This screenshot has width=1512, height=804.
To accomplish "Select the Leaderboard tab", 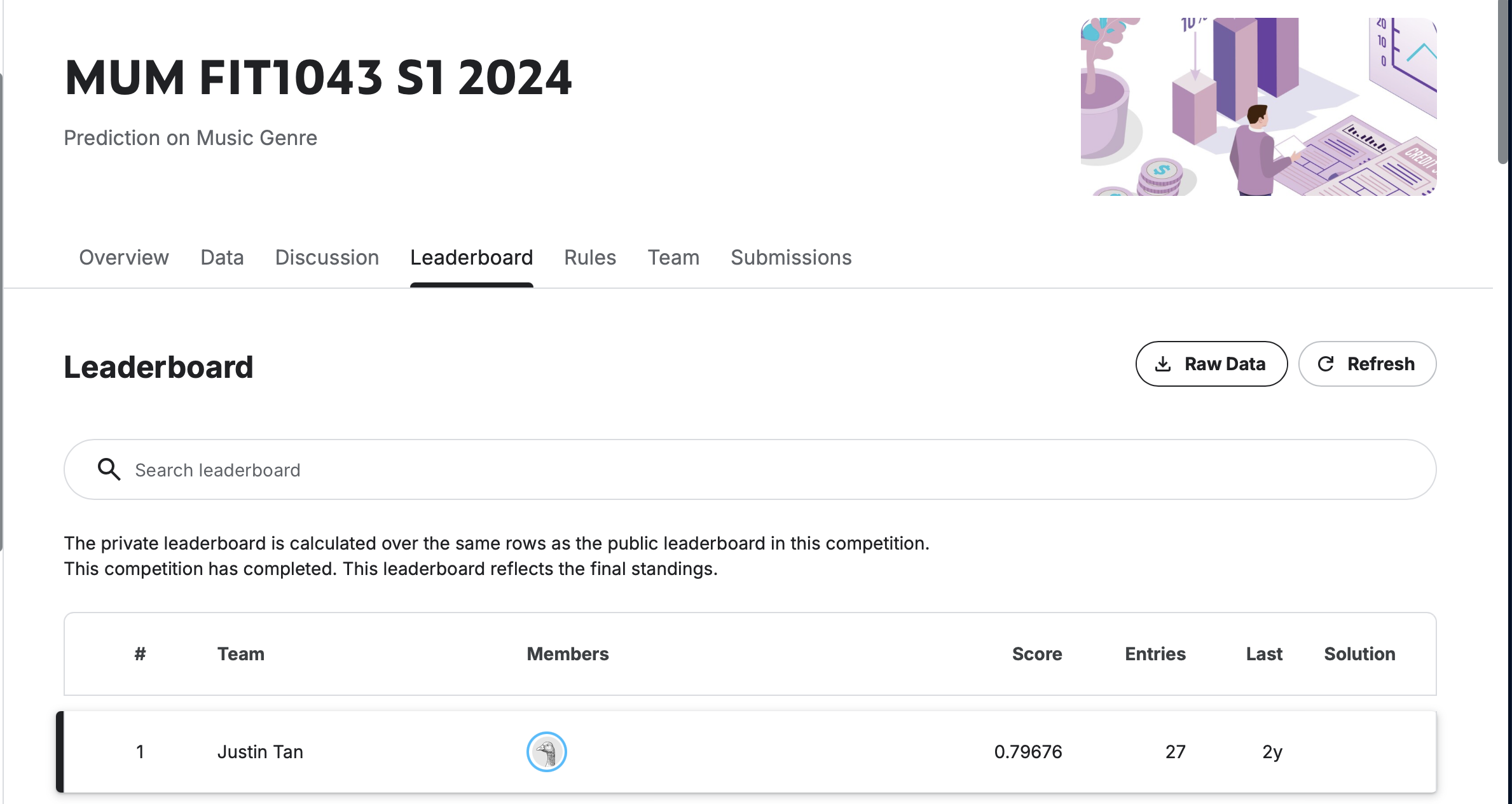I will tap(471, 258).
